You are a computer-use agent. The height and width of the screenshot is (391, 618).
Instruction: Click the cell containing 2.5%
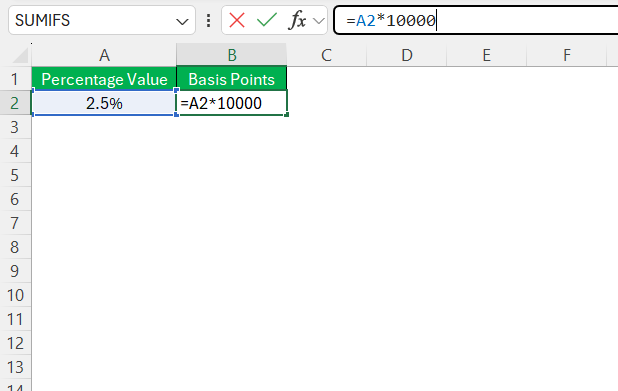coord(104,103)
